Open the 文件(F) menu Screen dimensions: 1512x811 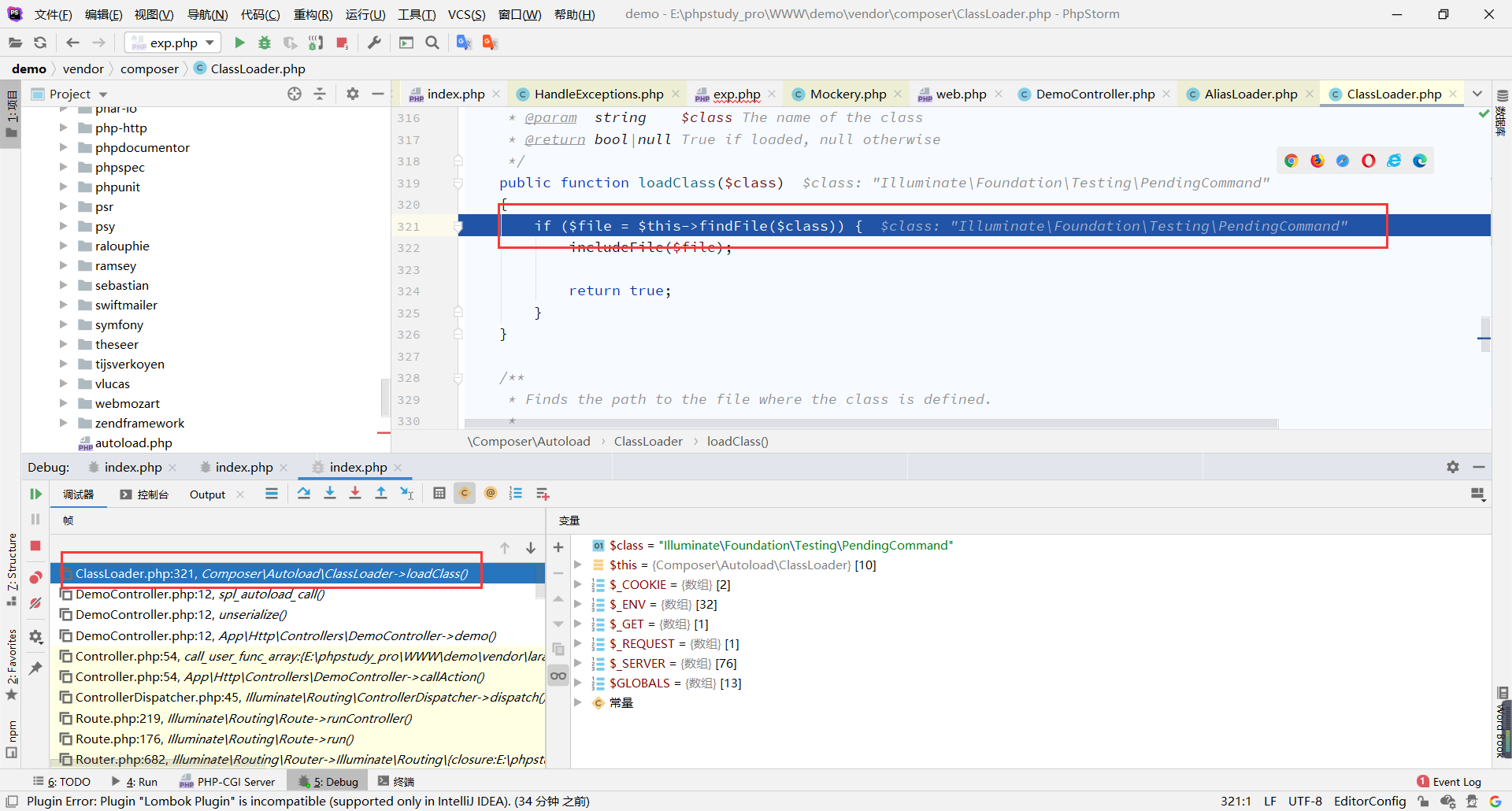point(54,14)
